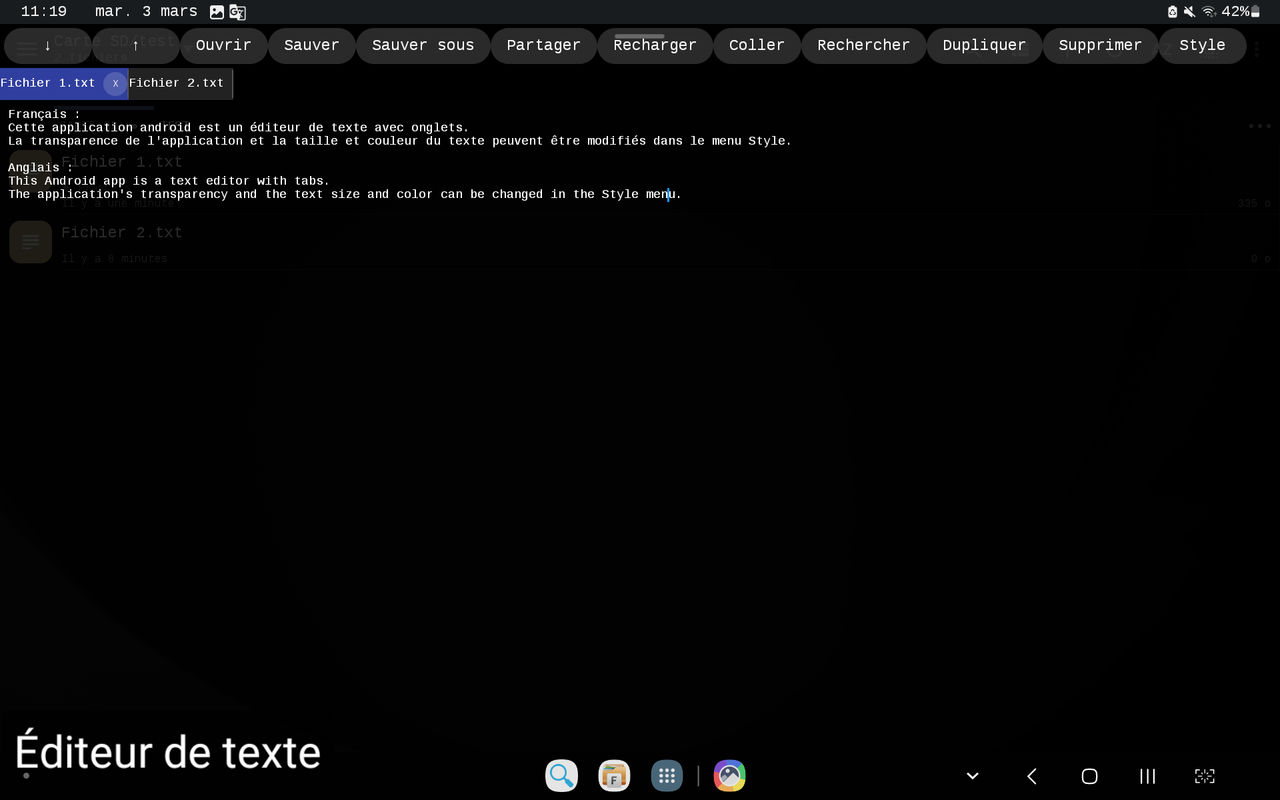Place cursor in the Anglais text line

tap(40, 168)
